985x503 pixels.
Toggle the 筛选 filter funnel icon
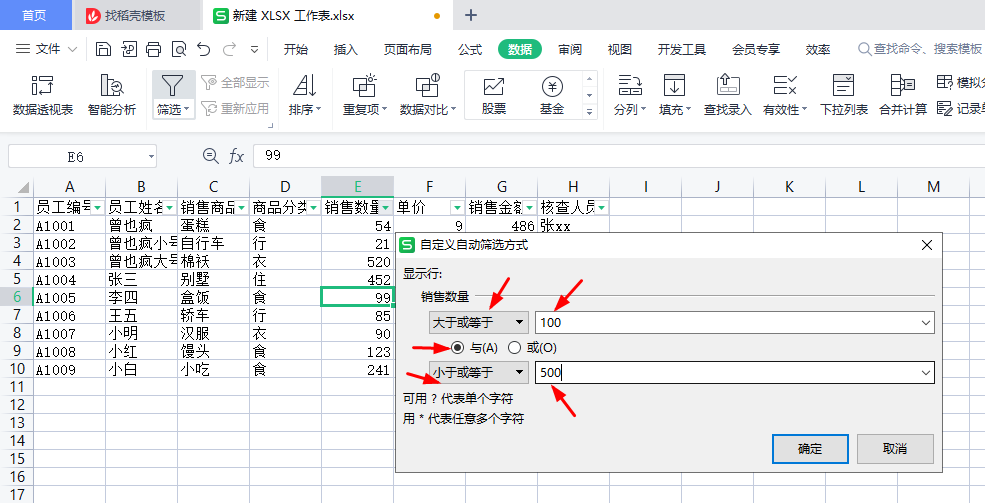pos(171,85)
